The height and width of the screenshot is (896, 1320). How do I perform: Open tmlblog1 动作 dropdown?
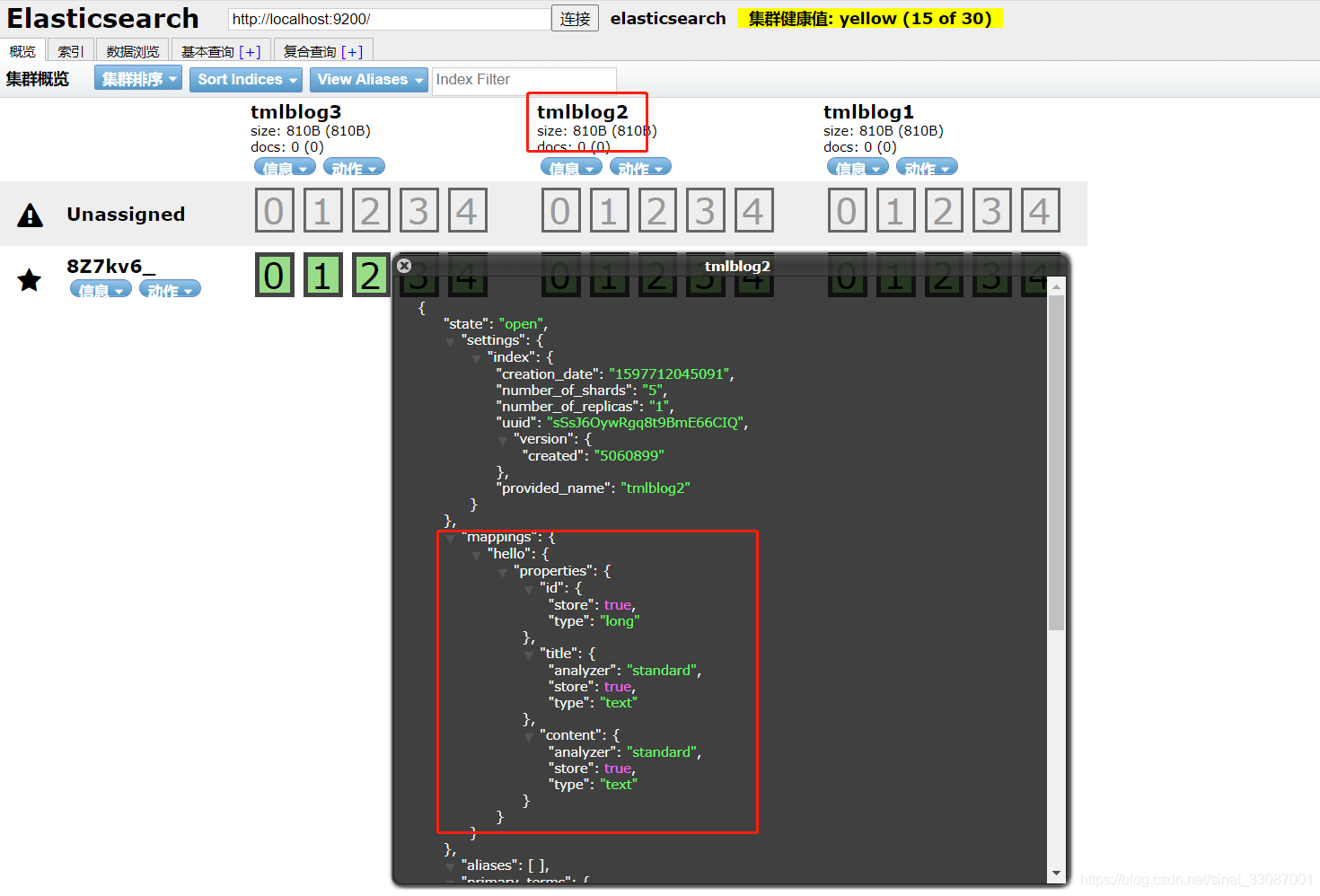click(927, 167)
